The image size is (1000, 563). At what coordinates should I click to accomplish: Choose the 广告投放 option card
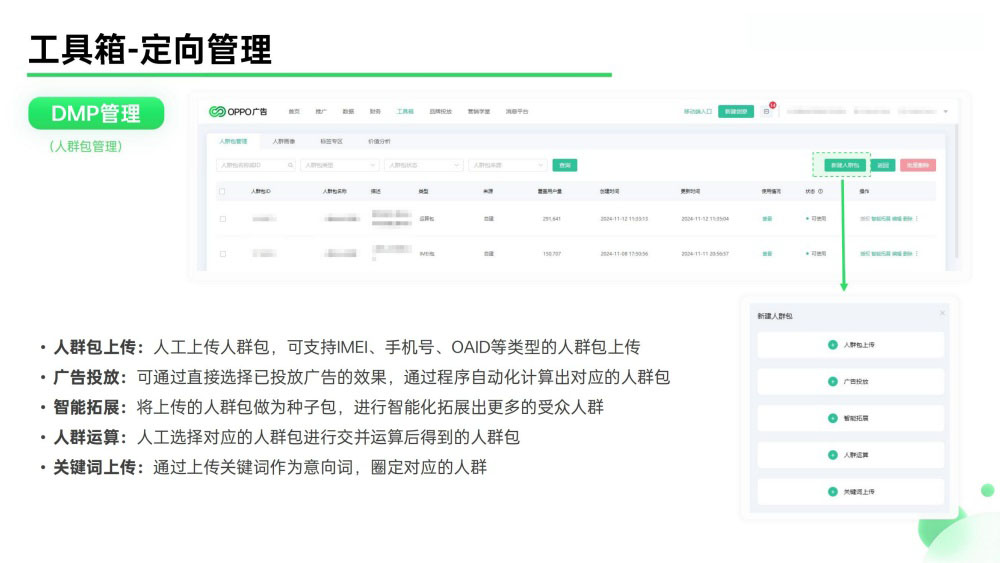coord(850,381)
